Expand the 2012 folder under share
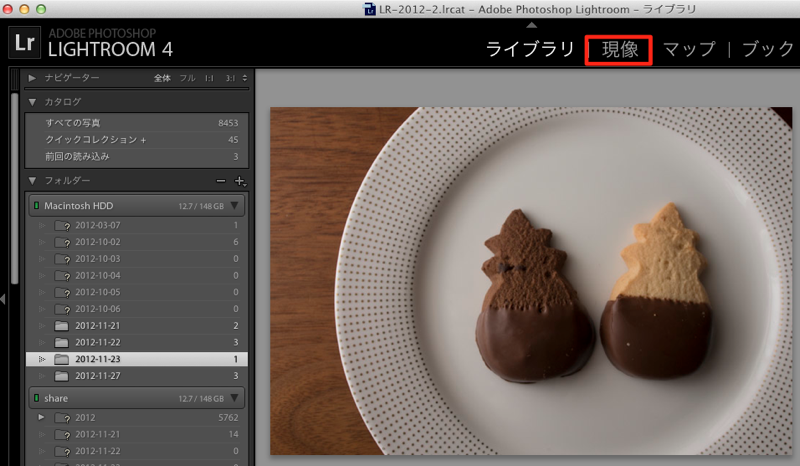The height and width of the screenshot is (466, 800). coord(41,418)
